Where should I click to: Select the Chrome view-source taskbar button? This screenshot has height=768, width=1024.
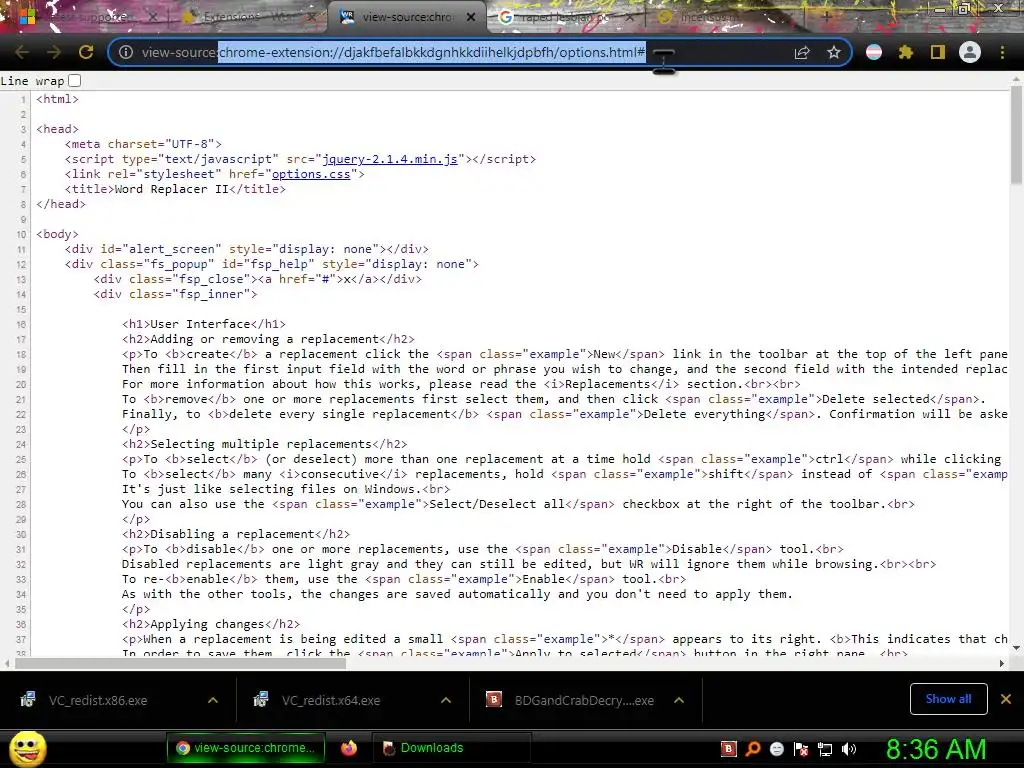245,748
